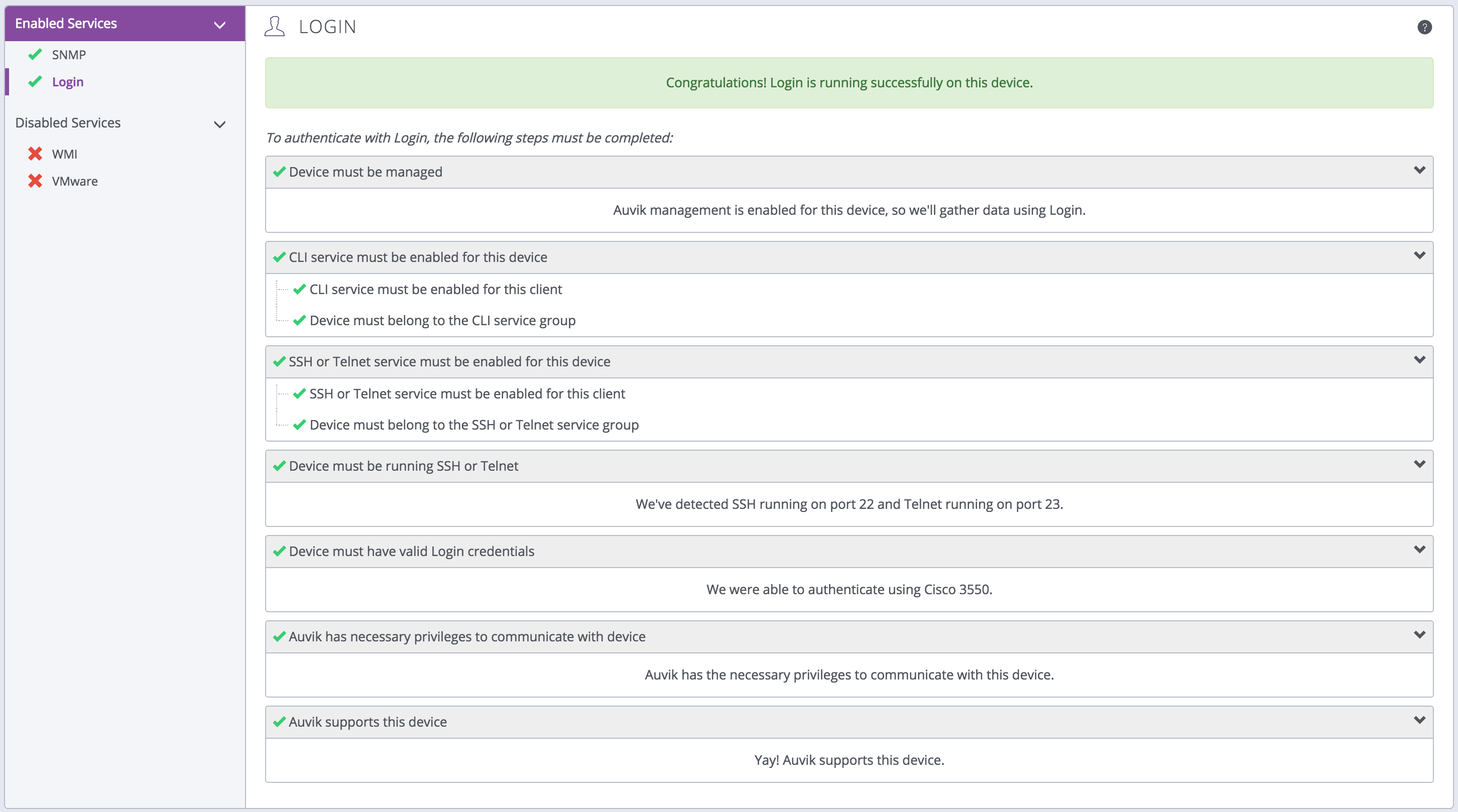Select SNMP in the sidebar

click(68, 55)
